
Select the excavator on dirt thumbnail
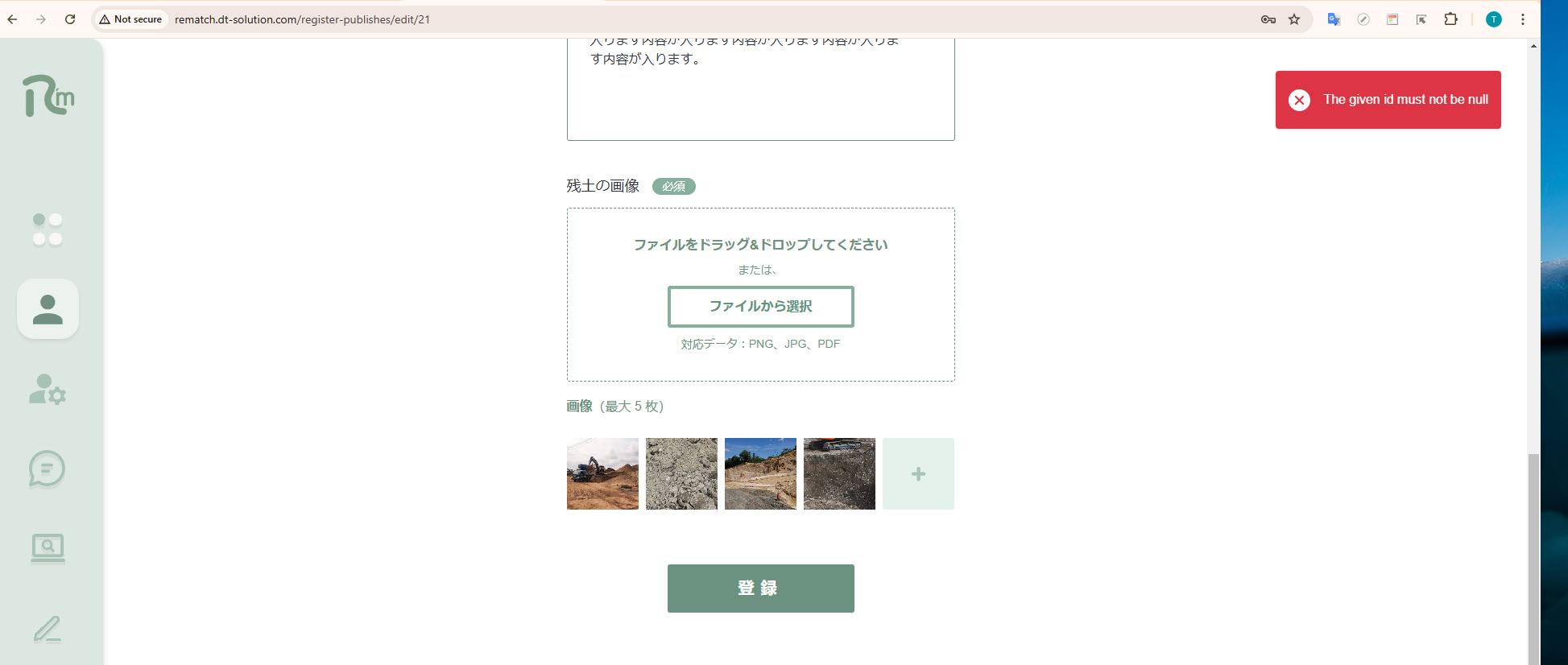[602, 473]
